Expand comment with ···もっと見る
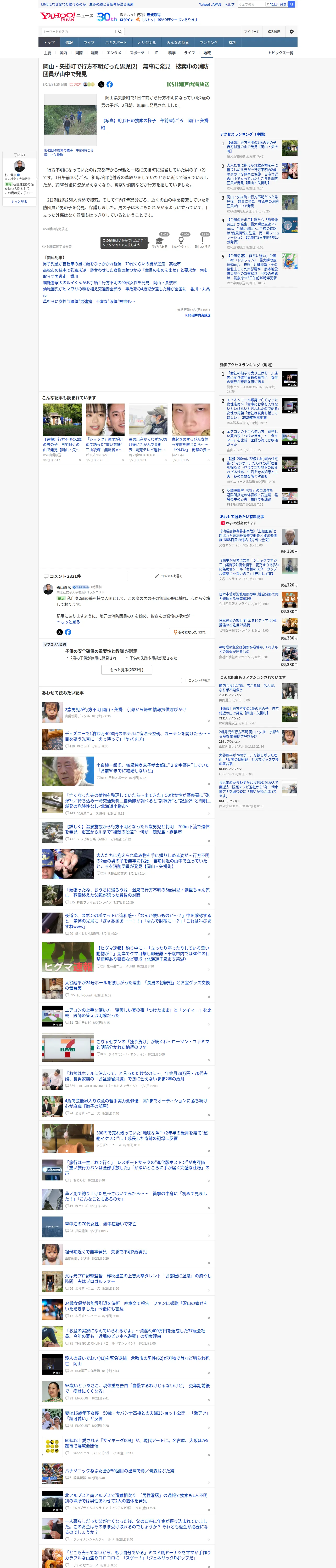The width and height of the screenshot is (336, 1568). tap(68, 622)
